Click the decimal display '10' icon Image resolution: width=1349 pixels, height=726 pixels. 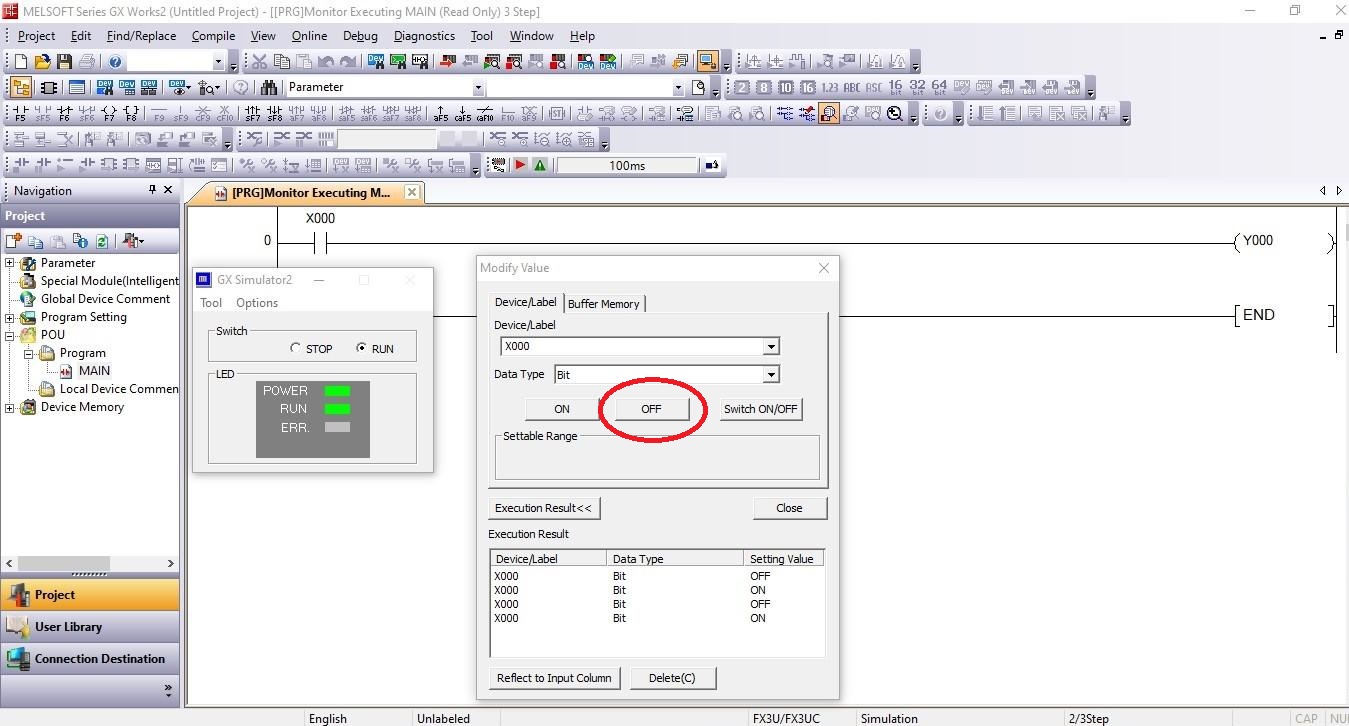coord(786,88)
